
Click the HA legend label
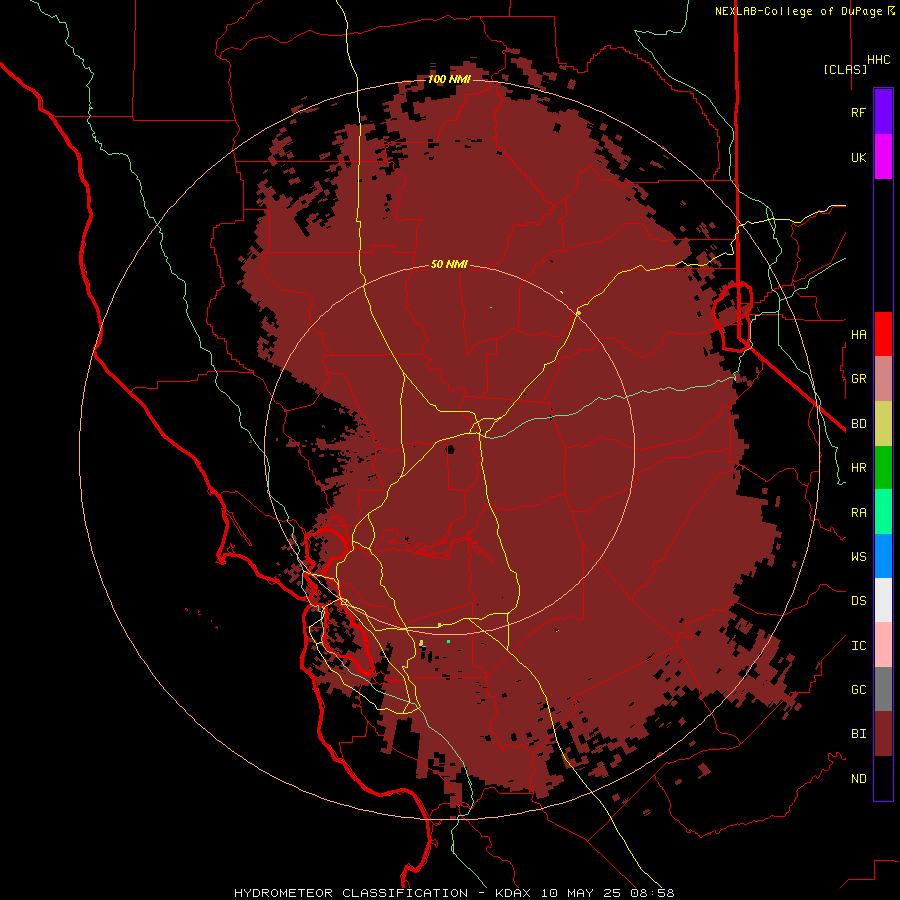coord(858,335)
